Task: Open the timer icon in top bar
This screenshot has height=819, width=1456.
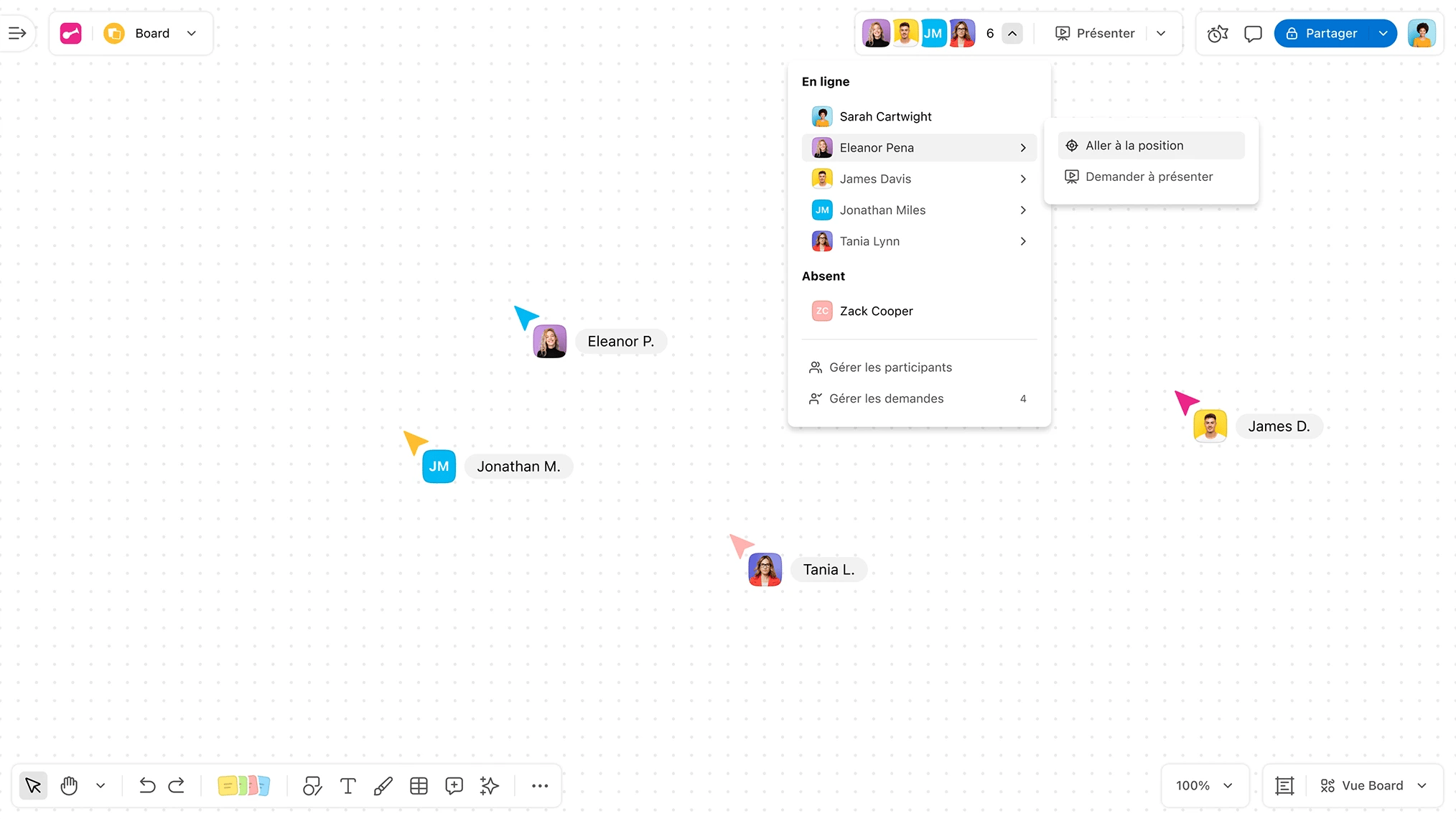Action: point(1218,33)
